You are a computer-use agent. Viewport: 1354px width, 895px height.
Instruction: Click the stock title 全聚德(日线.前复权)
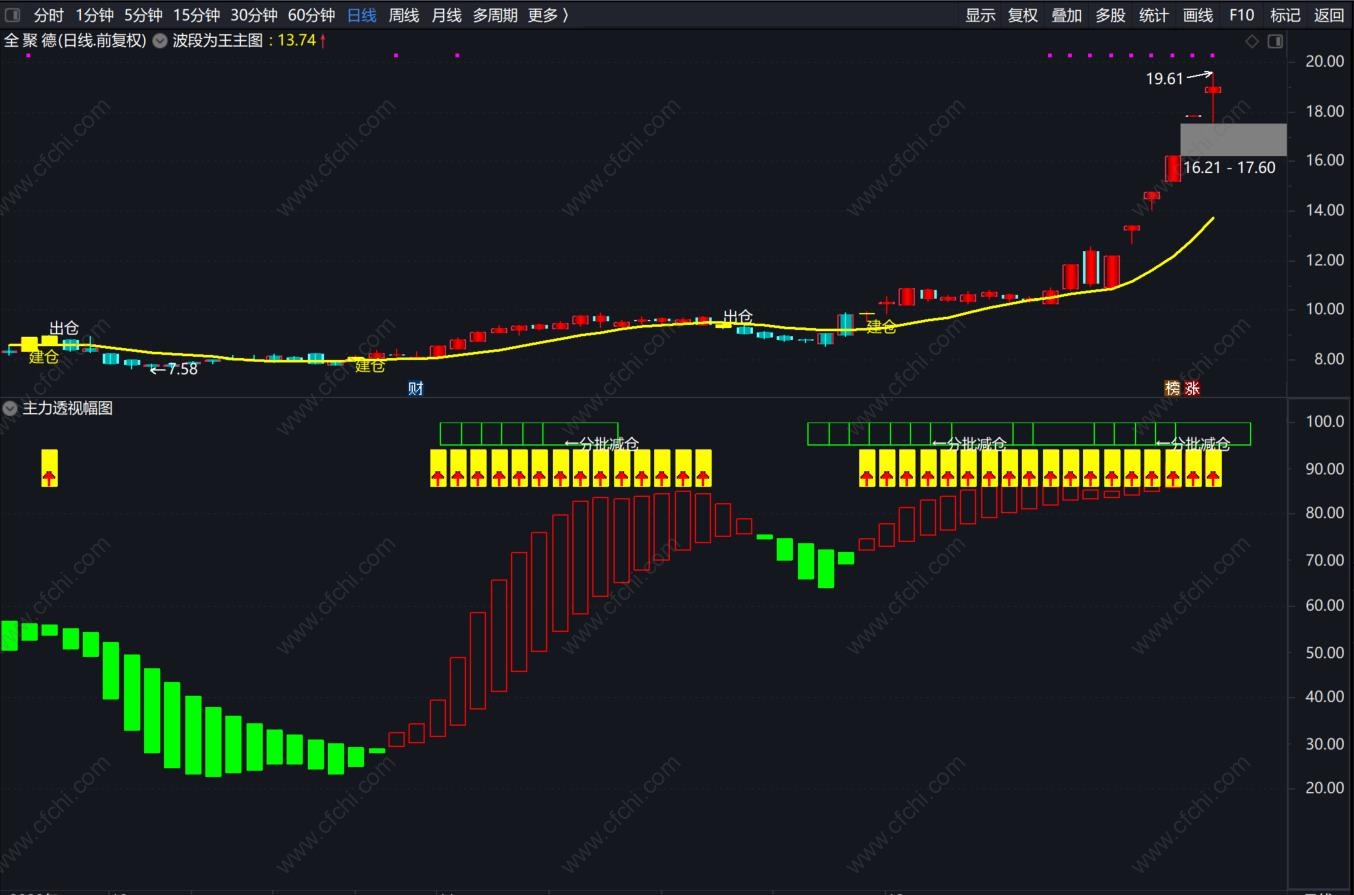click(x=75, y=41)
